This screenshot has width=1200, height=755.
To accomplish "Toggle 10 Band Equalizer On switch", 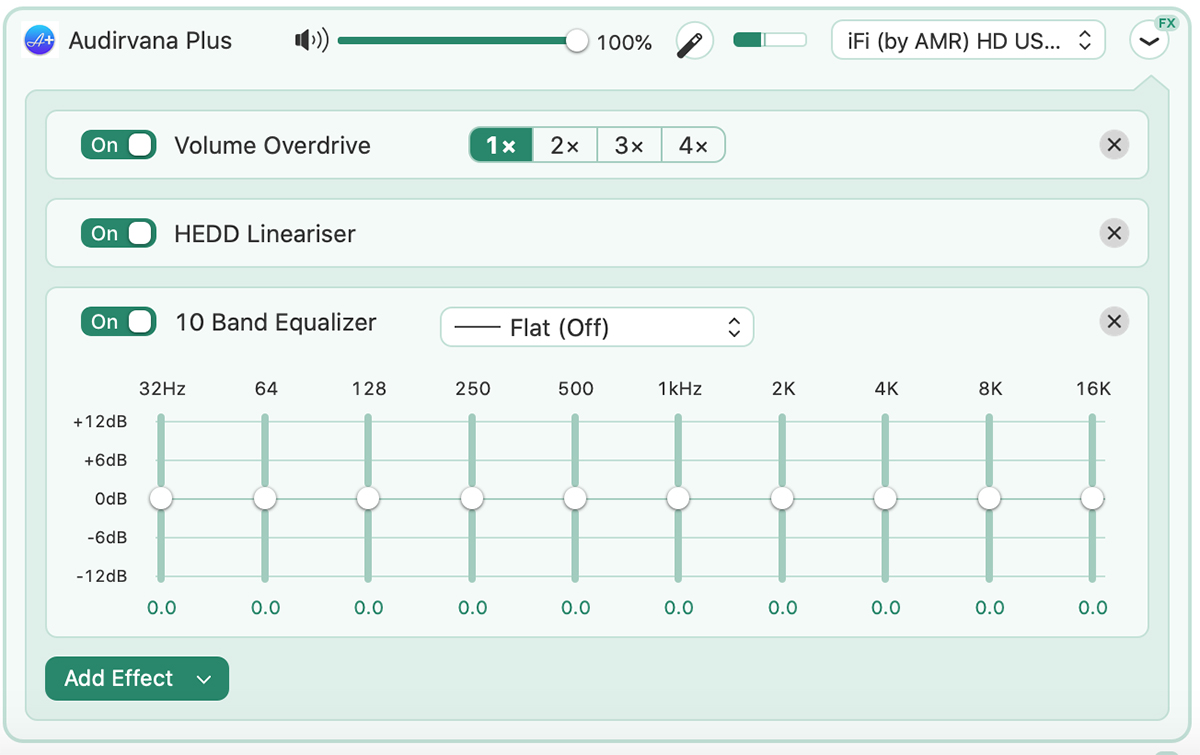I will tap(119, 321).
